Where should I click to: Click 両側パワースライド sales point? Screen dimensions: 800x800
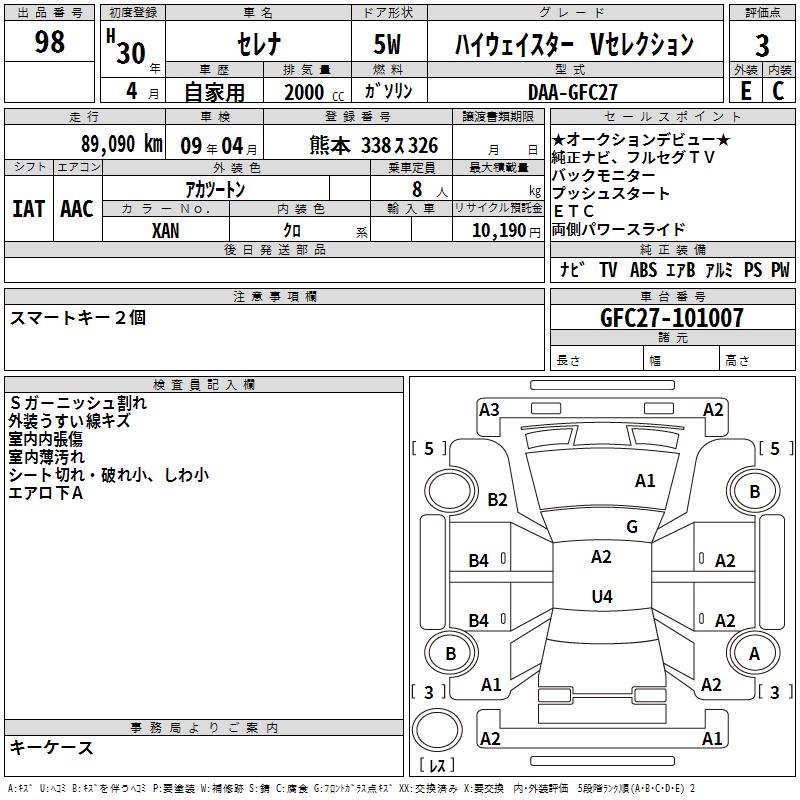pyautogui.click(x=618, y=229)
